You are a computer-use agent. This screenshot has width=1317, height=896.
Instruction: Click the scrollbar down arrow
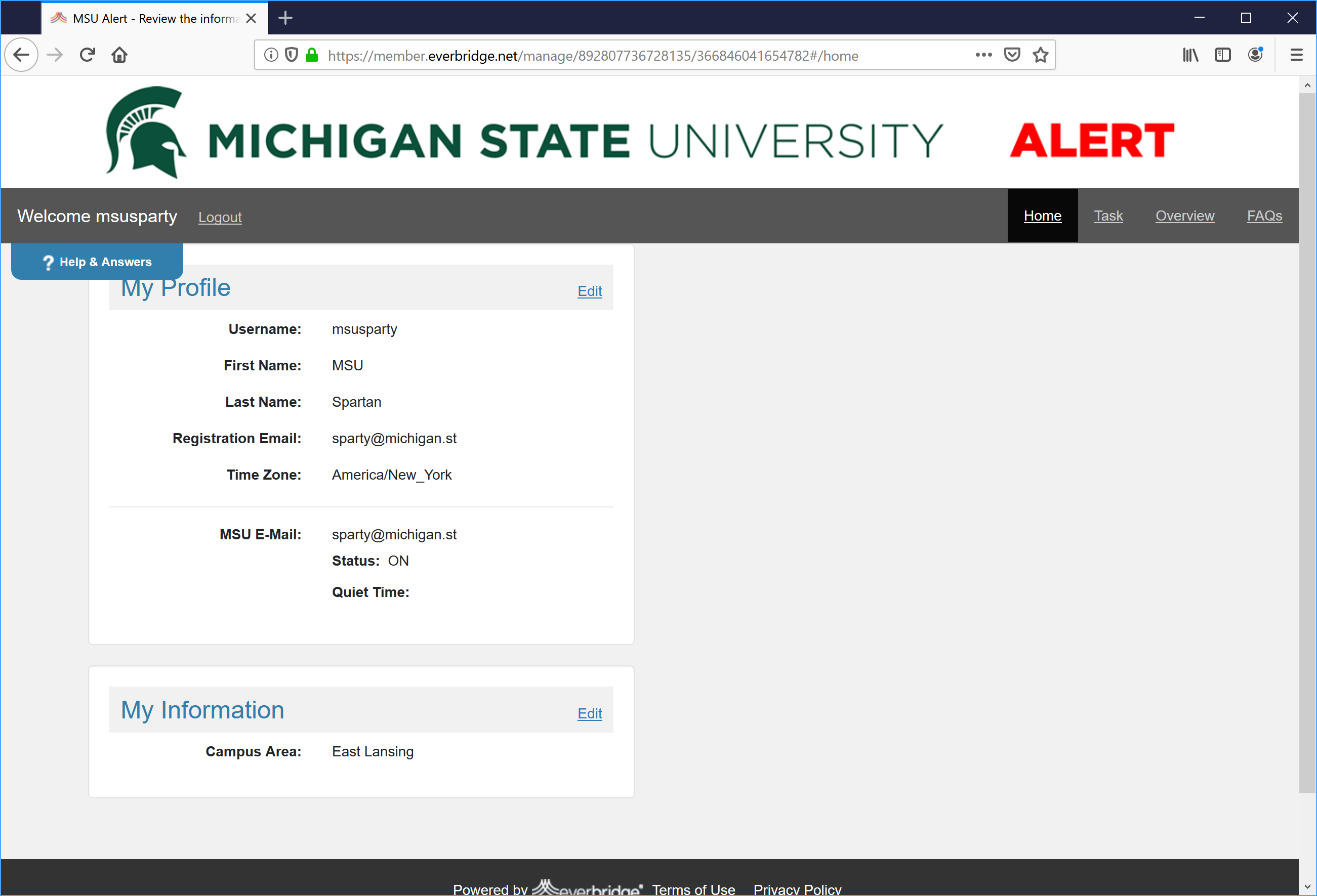1307,886
